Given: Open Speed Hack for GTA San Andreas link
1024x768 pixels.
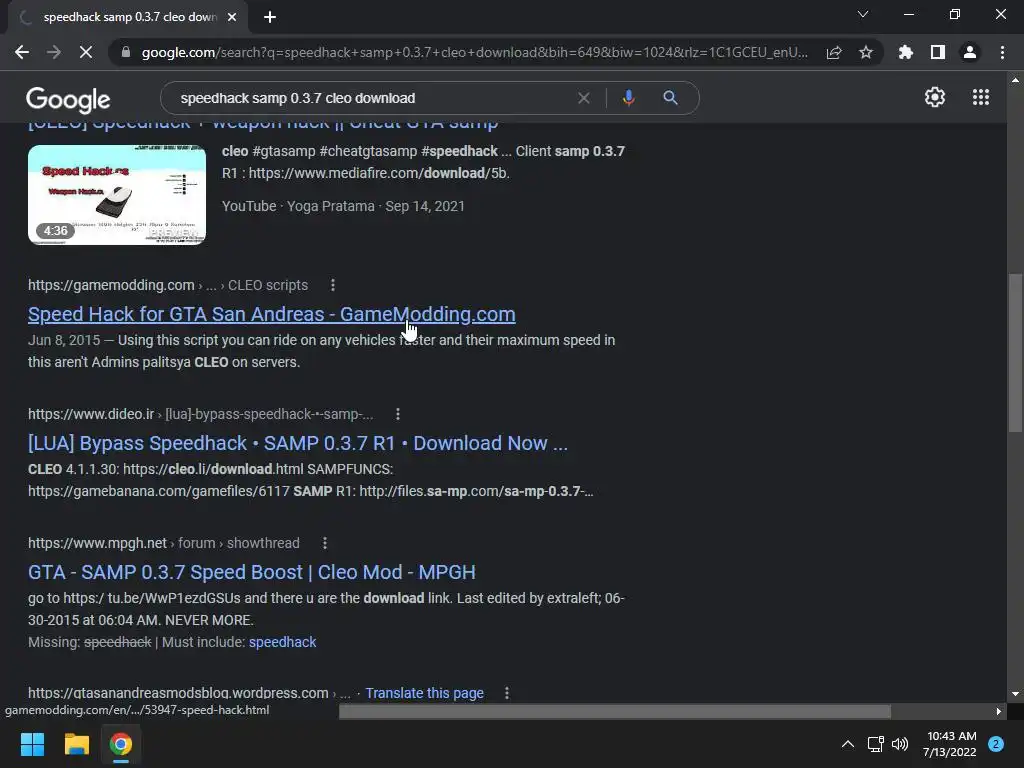Looking at the screenshot, I should (x=272, y=314).
